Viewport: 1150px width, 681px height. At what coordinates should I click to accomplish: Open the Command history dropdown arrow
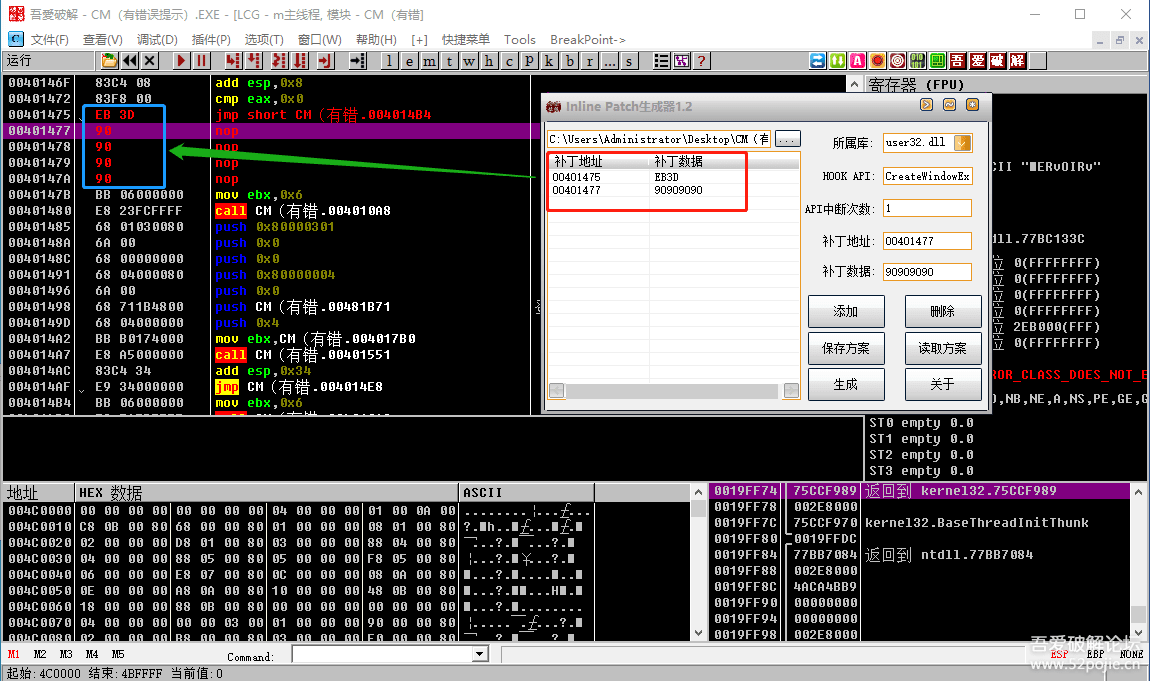(479, 654)
